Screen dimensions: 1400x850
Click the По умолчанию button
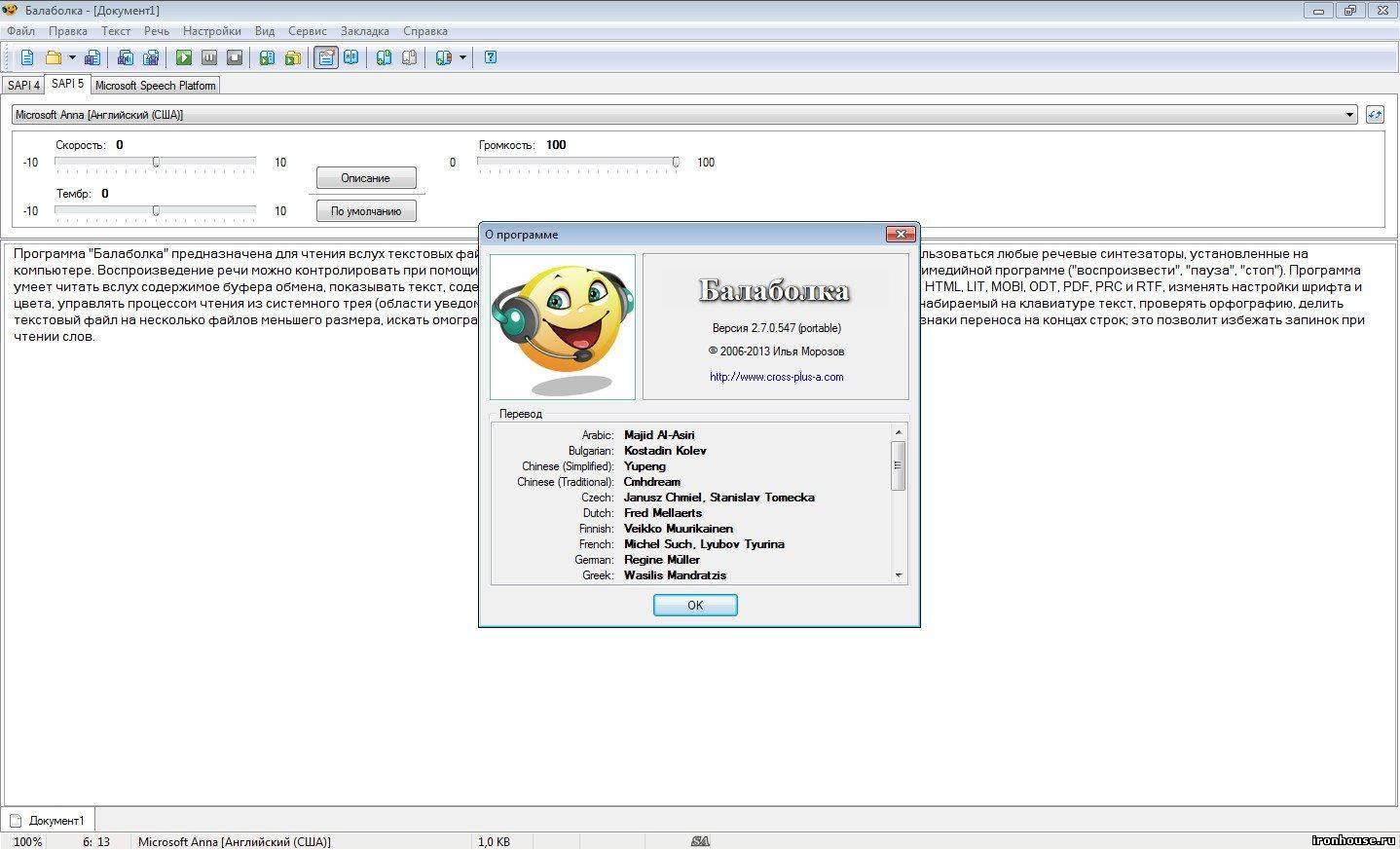[366, 211]
